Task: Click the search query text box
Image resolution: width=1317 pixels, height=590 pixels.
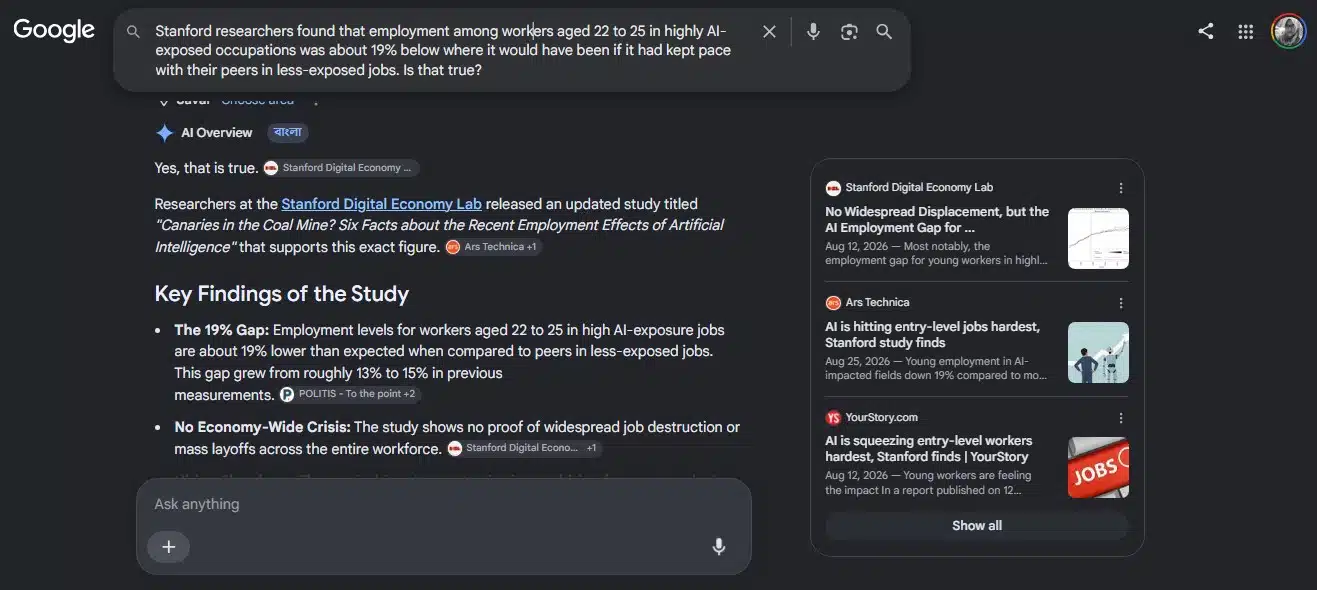Action: point(446,51)
